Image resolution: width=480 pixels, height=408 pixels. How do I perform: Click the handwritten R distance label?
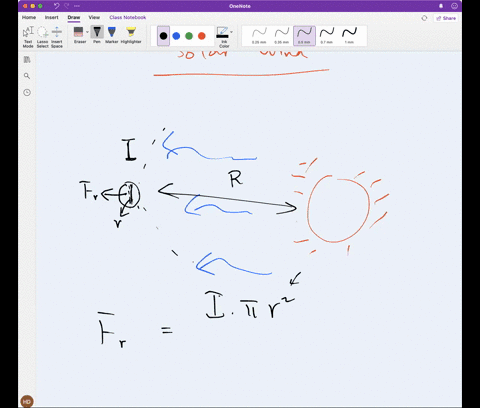(x=236, y=179)
